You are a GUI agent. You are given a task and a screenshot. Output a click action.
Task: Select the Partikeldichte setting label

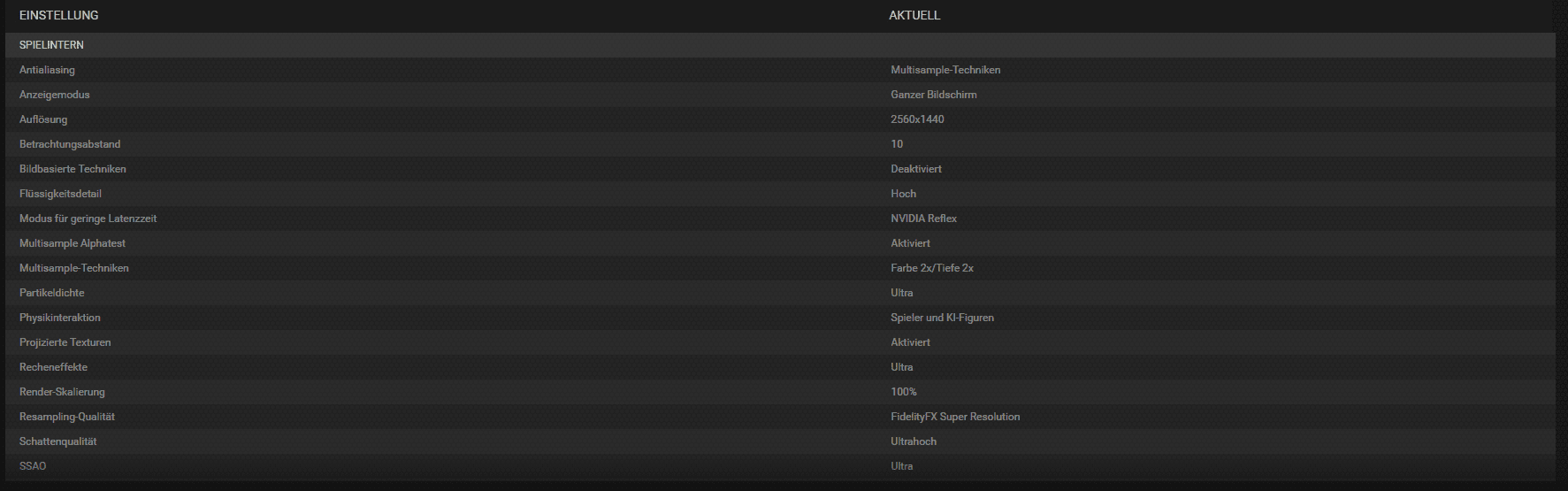click(x=52, y=293)
